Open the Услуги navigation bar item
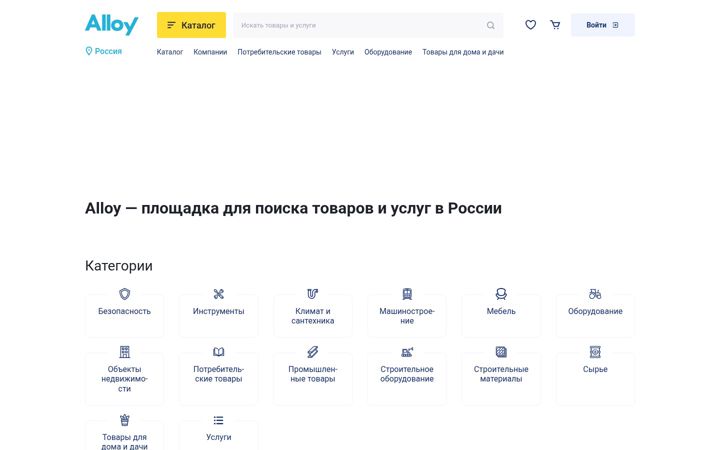 point(343,52)
